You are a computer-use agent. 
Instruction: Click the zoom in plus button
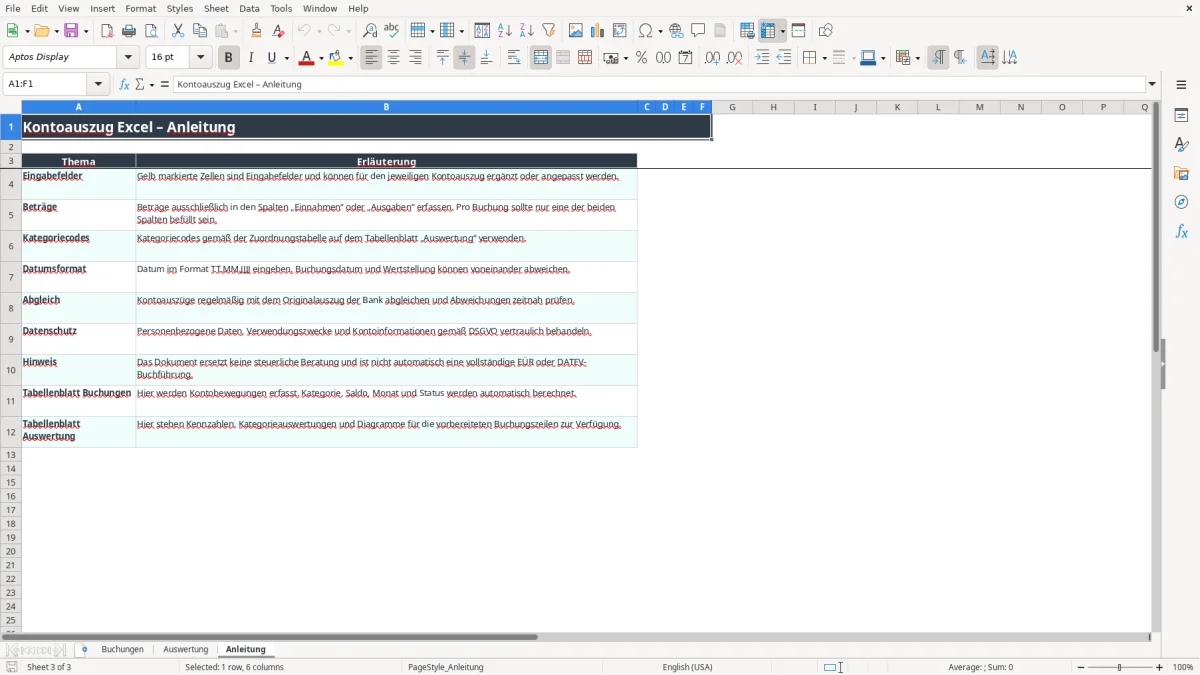pos(1160,667)
